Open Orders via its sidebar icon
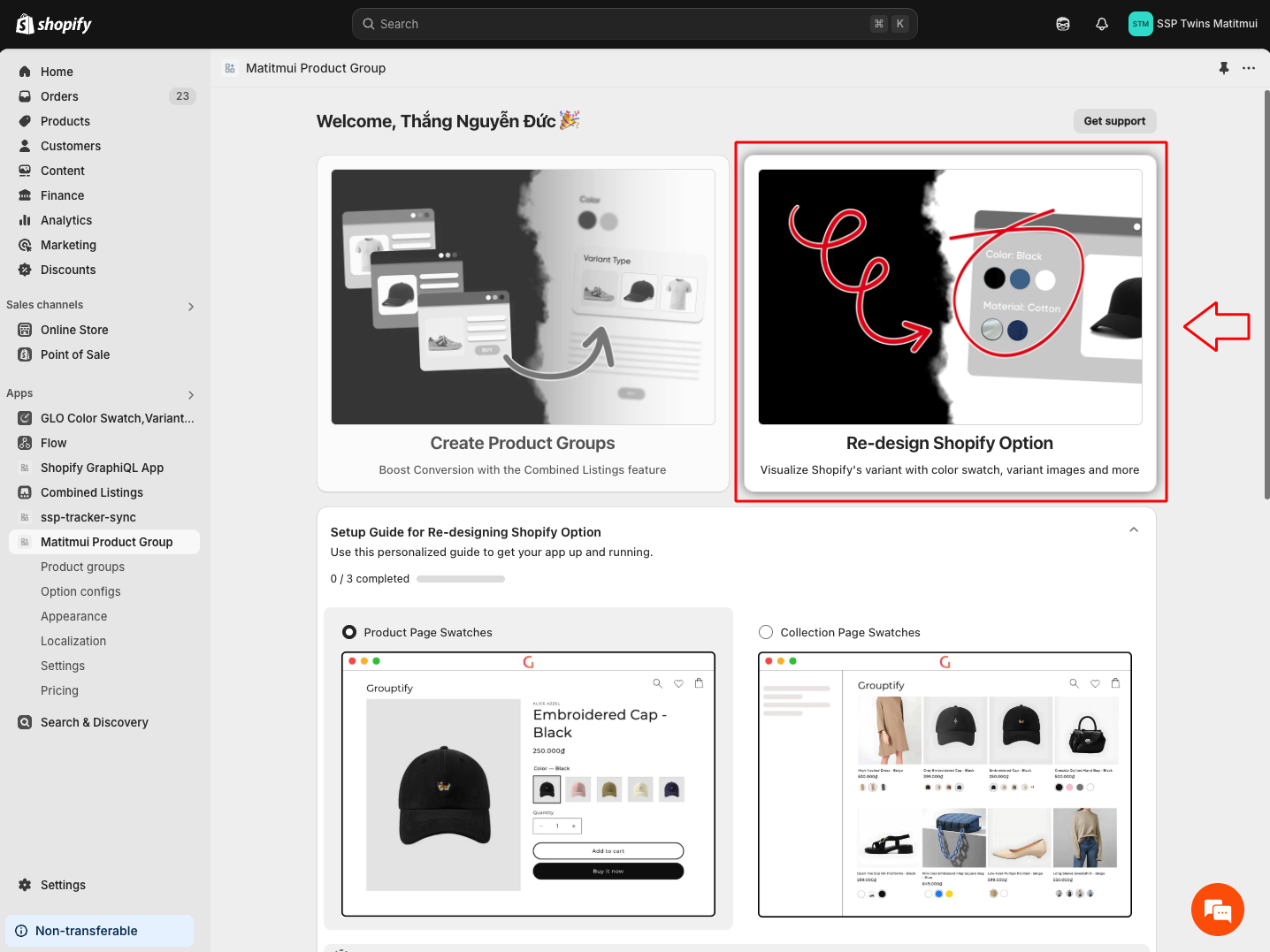 (25, 96)
